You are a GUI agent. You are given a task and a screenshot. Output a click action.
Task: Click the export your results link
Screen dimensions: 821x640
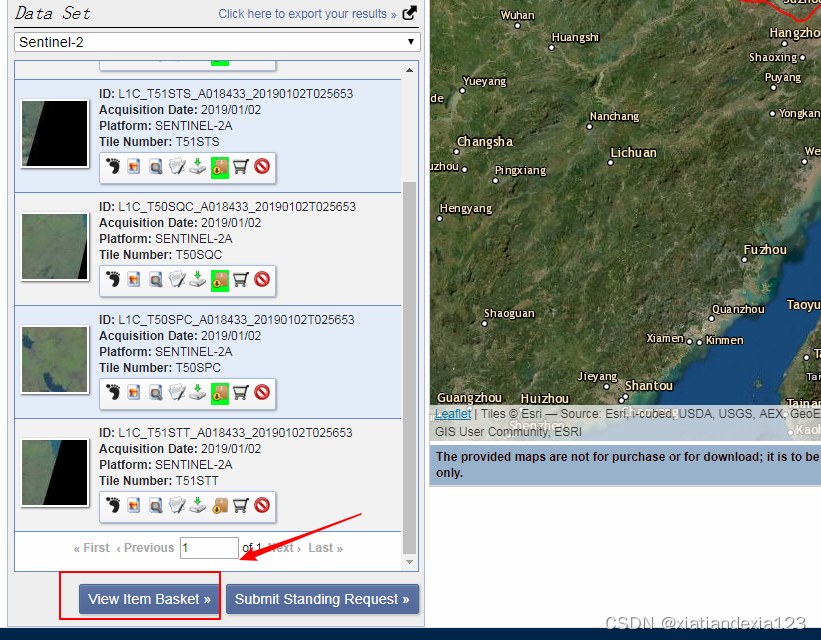[307, 14]
